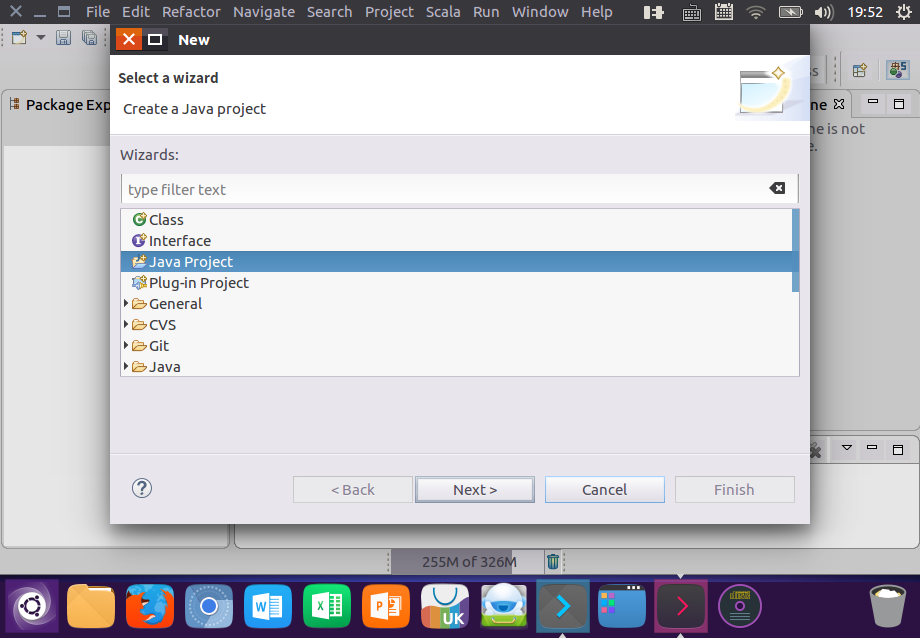The image size is (920, 638).
Task: Close the Outline view tab
Action: tap(839, 104)
